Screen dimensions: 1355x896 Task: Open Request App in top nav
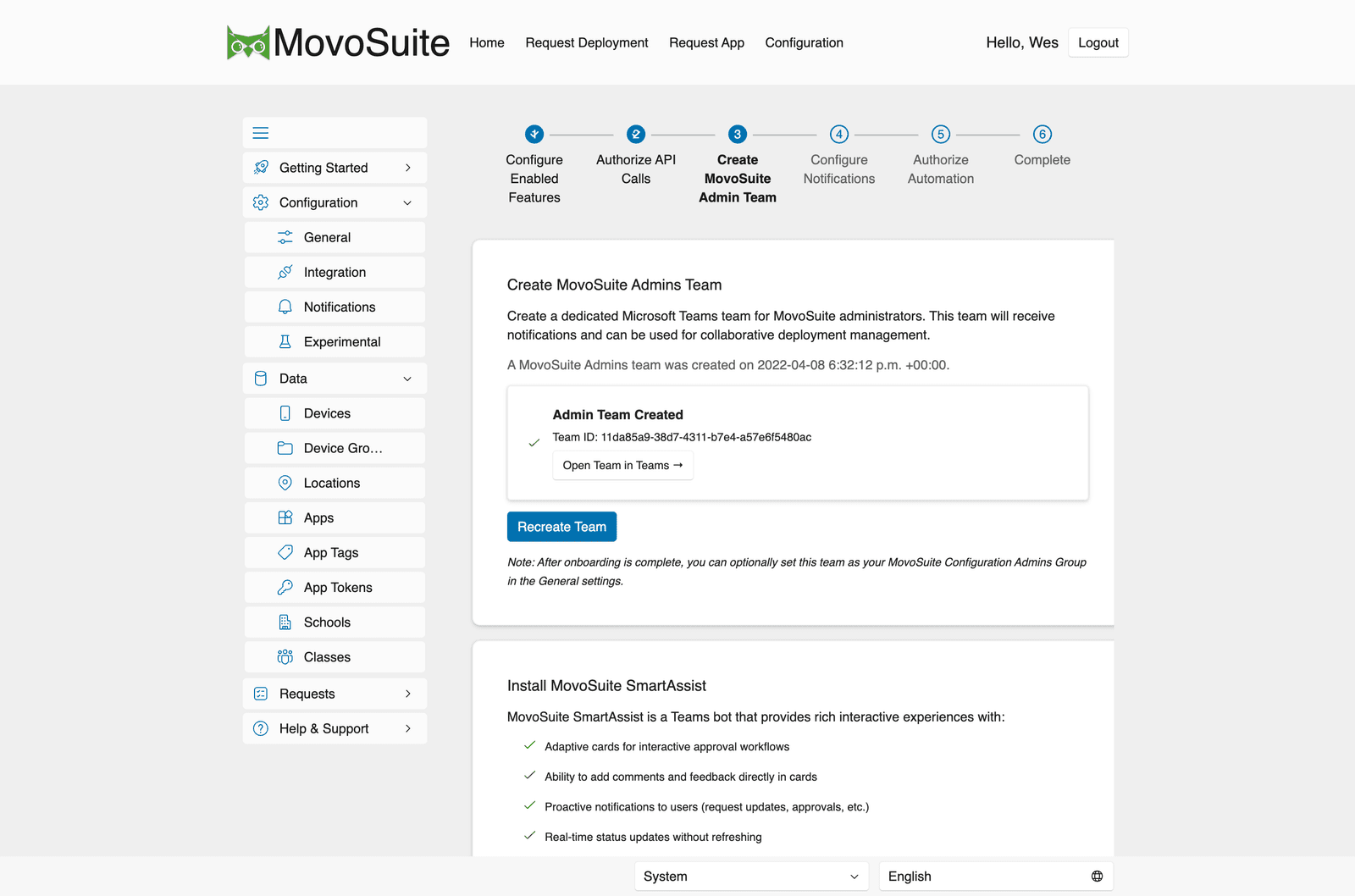(706, 42)
